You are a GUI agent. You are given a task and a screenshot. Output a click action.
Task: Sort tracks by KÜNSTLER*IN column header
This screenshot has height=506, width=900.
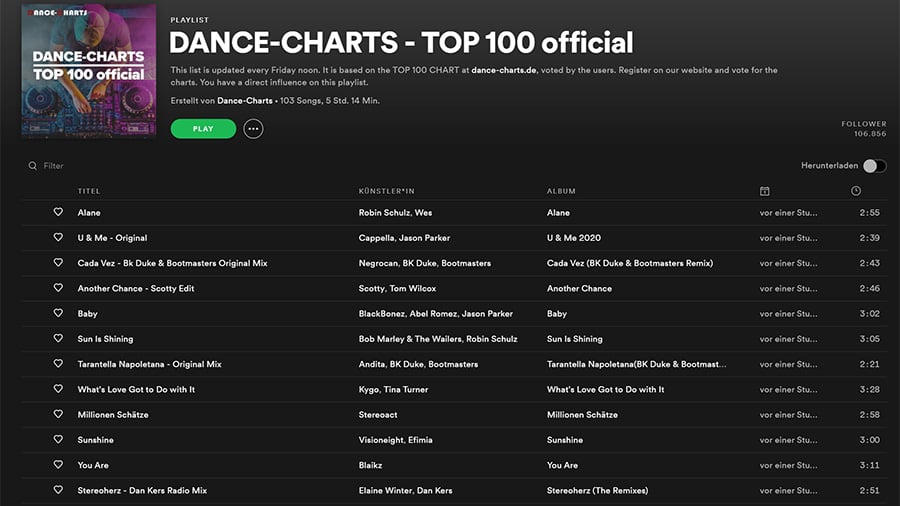pos(386,191)
